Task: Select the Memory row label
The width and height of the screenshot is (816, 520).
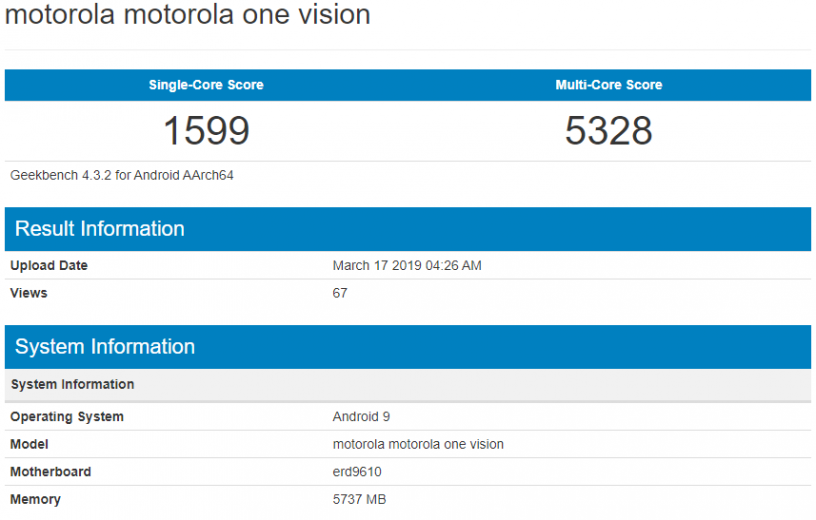Action: pyautogui.click(x=35, y=499)
